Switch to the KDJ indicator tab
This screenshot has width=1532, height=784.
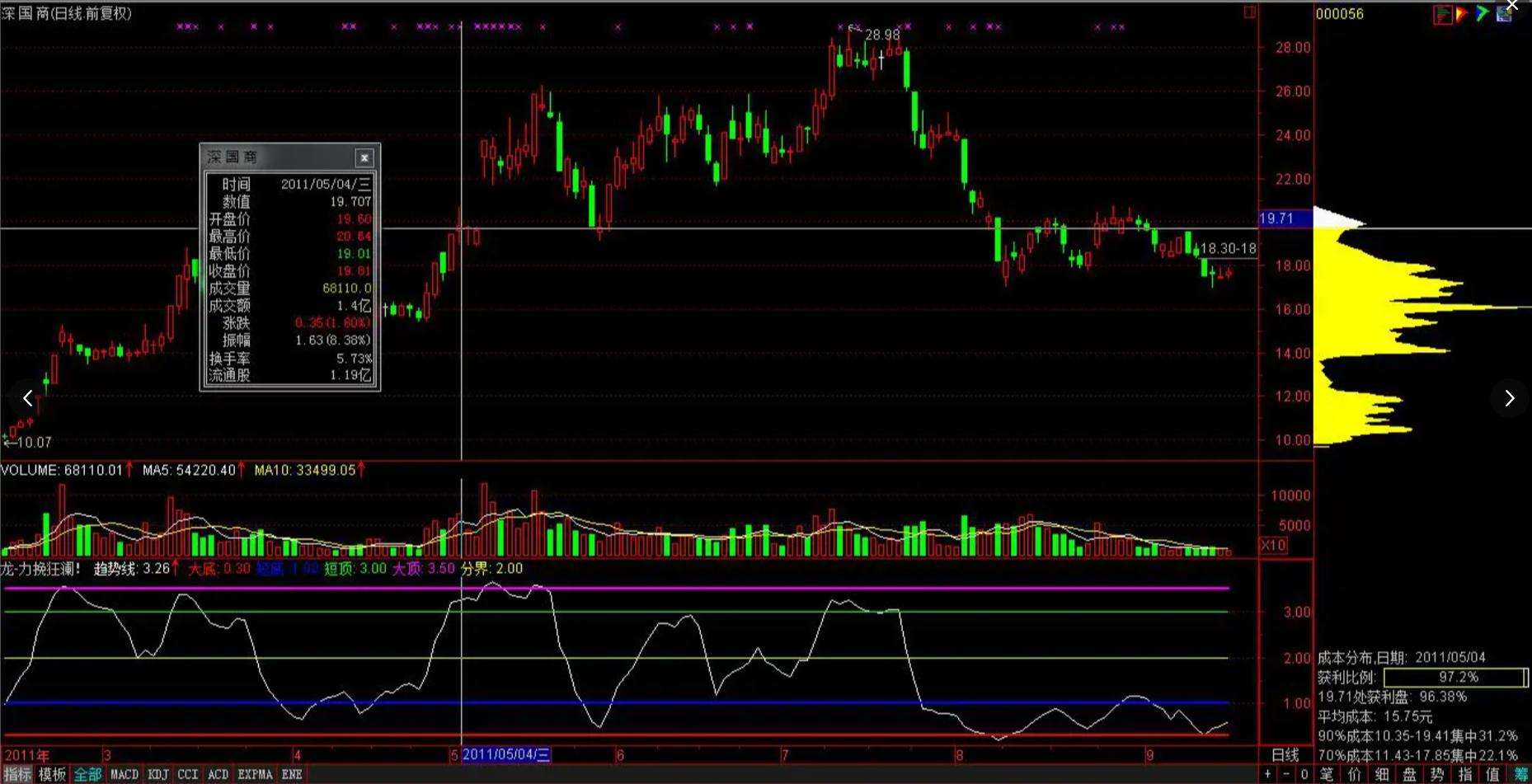tap(157, 774)
